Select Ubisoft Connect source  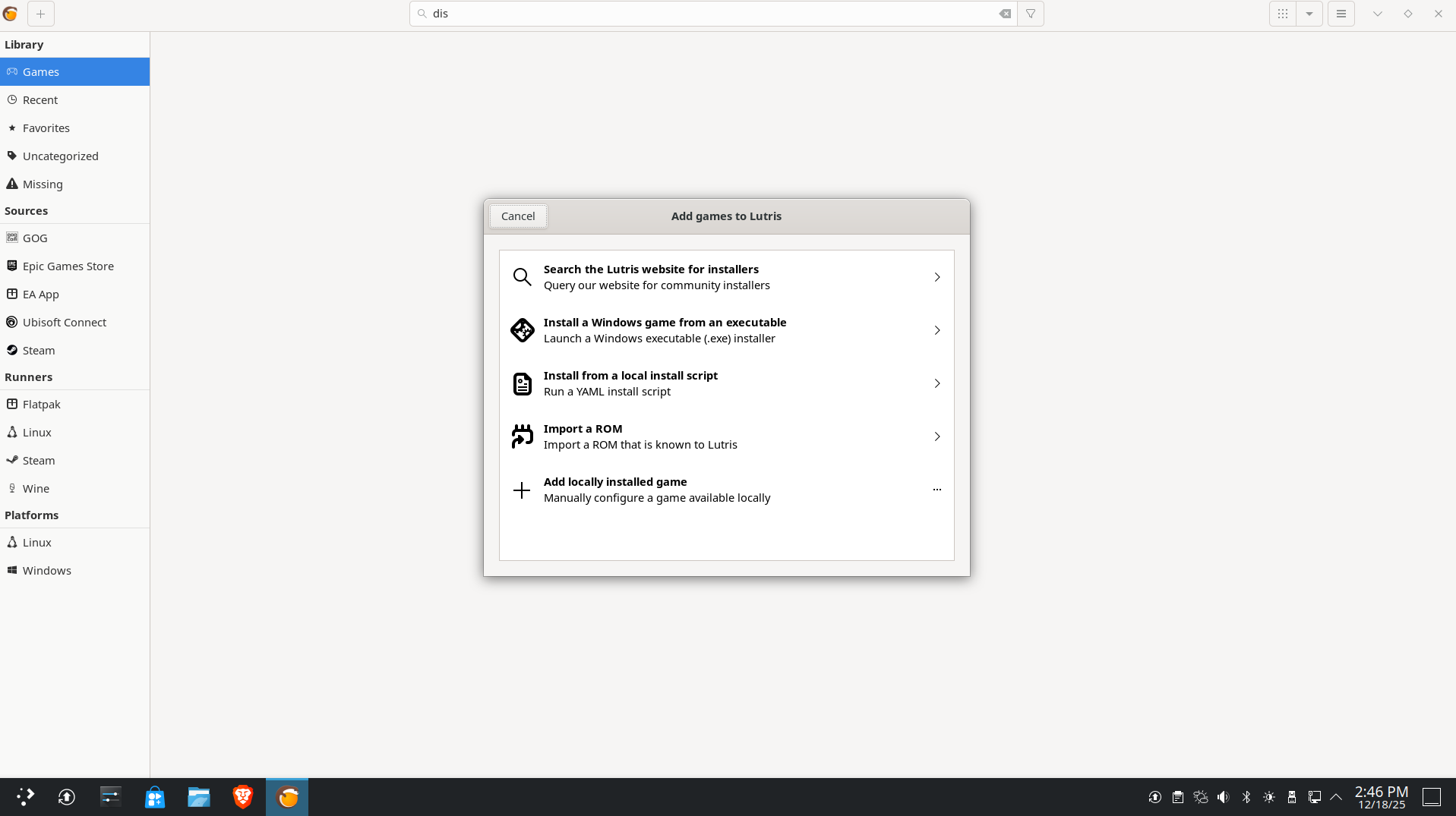click(64, 323)
